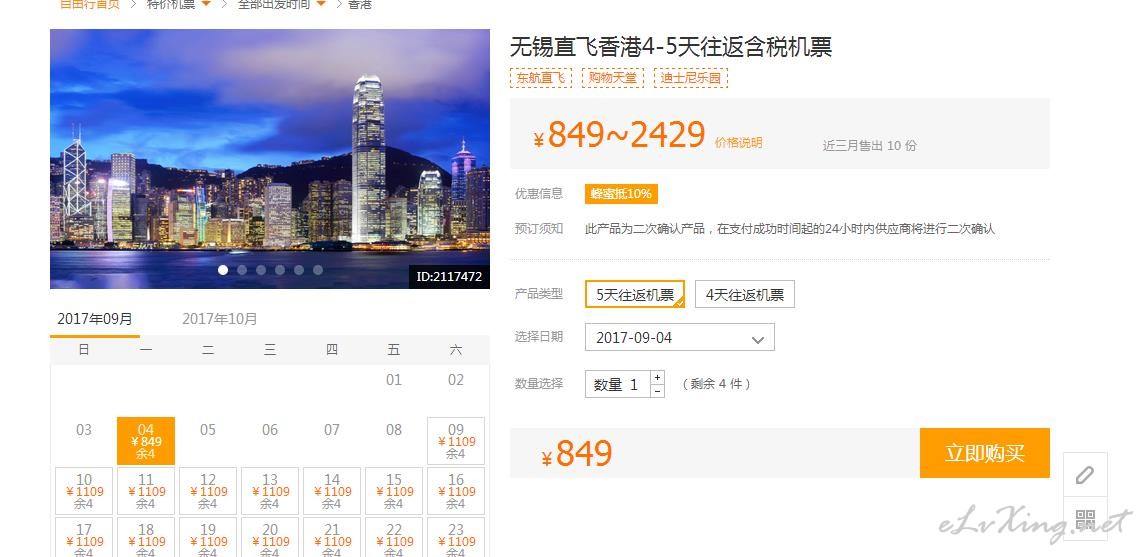Select the last carousel dot indicator
1143x557 pixels.
click(318, 270)
